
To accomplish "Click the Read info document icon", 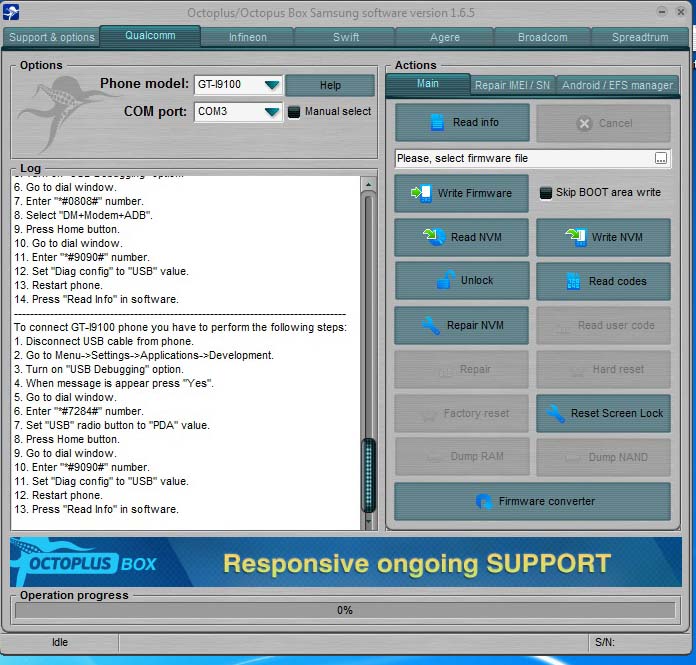I will pos(437,122).
